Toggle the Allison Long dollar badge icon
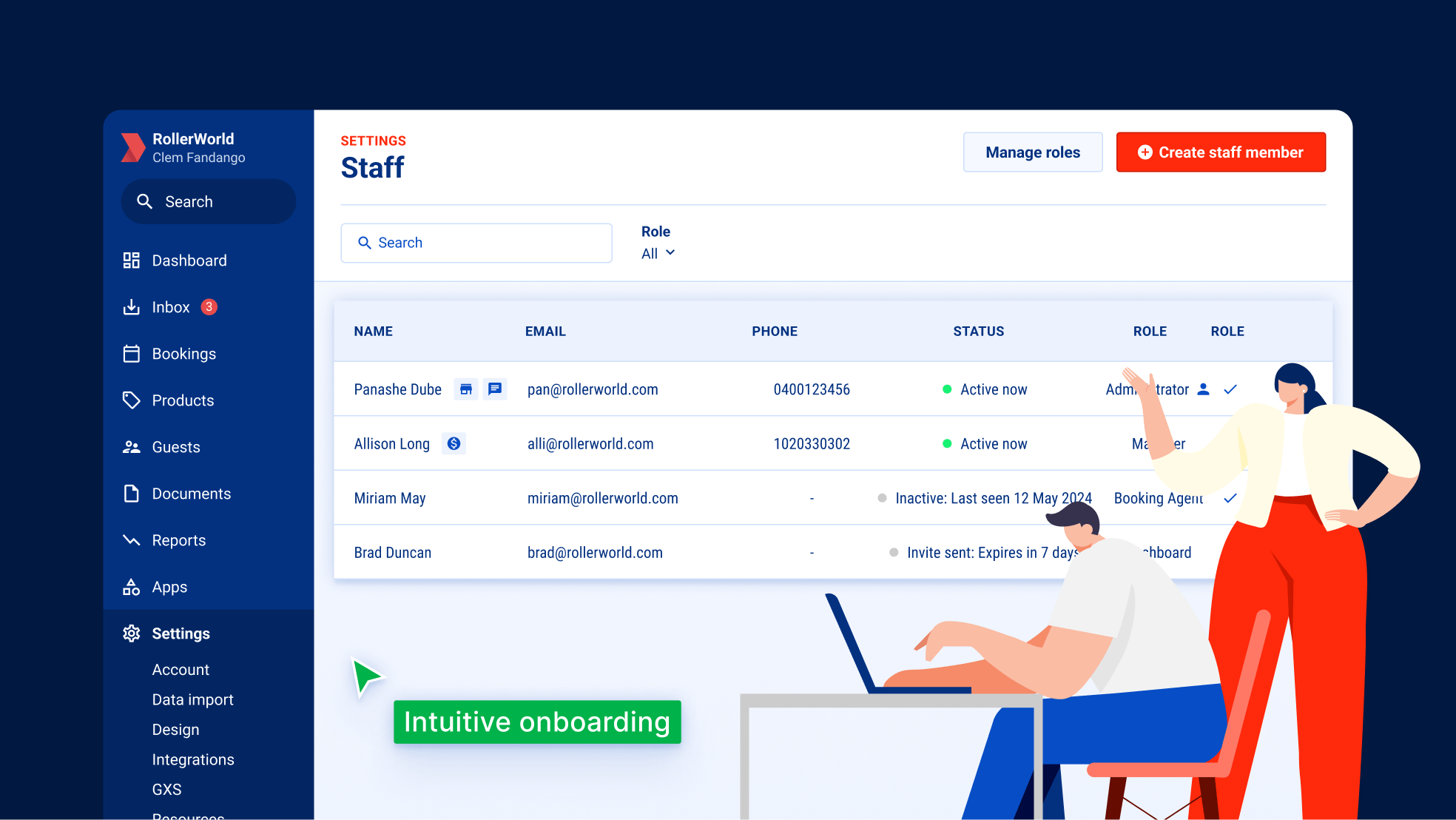The image size is (1456, 820). pyautogui.click(x=454, y=443)
